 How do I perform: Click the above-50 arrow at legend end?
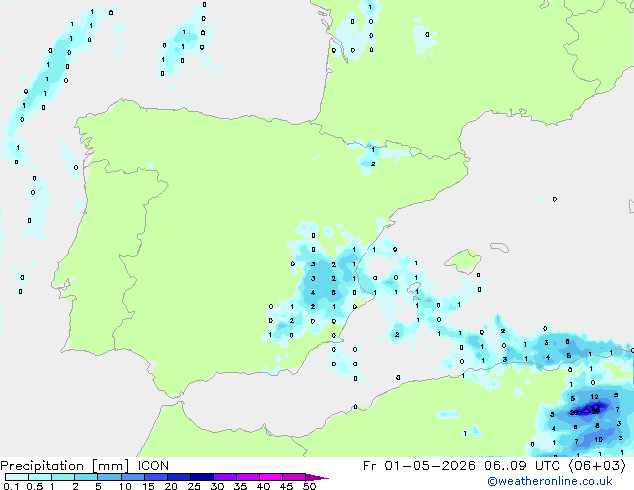tap(317, 477)
